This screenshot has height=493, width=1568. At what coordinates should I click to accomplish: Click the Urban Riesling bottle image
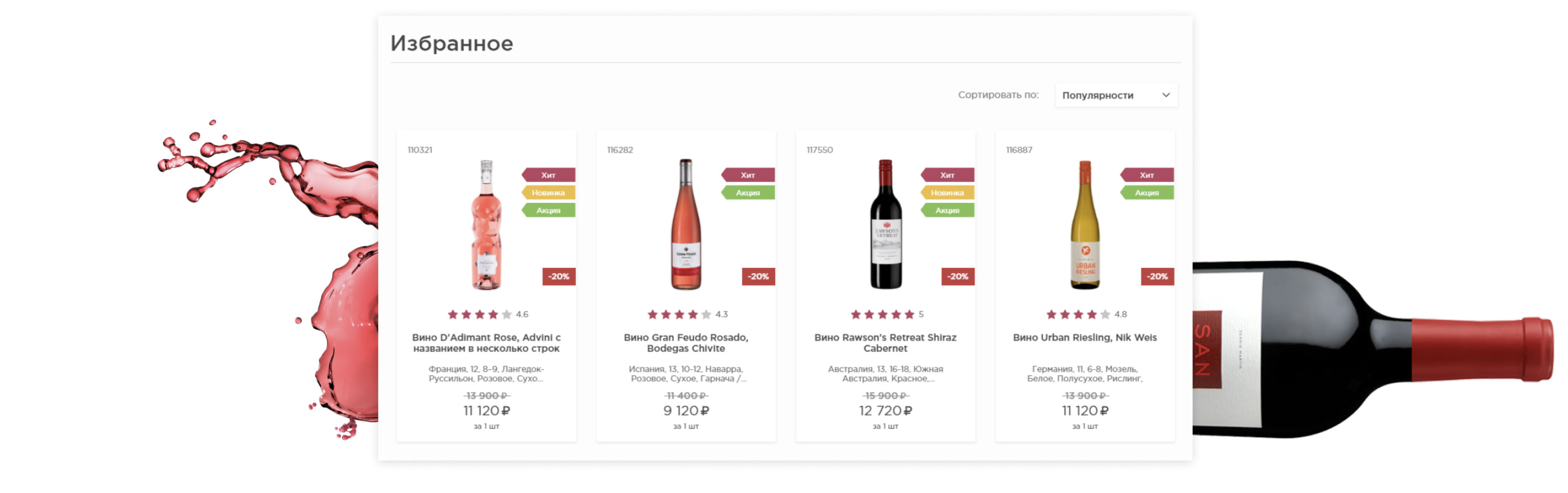click(1085, 225)
